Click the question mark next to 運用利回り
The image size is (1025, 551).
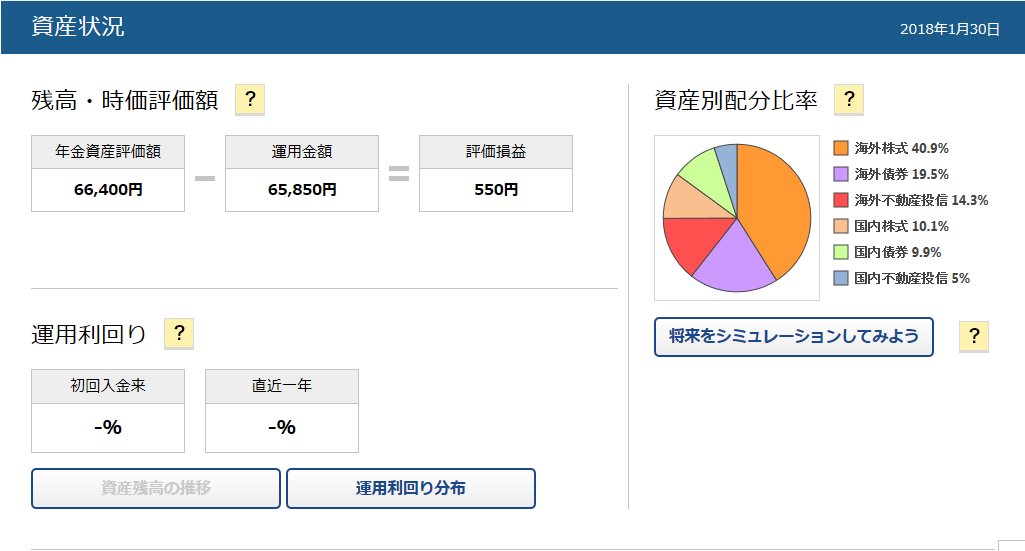pos(179,334)
